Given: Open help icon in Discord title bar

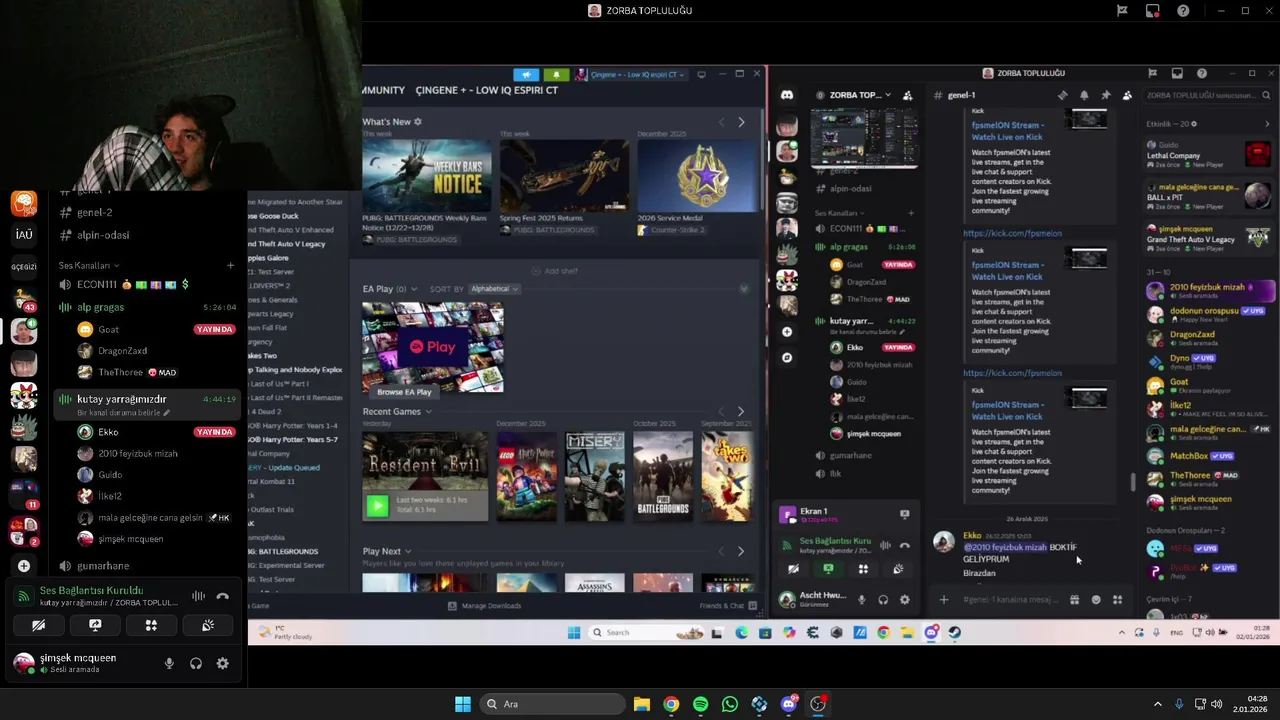Looking at the screenshot, I should click(1183, 11).
